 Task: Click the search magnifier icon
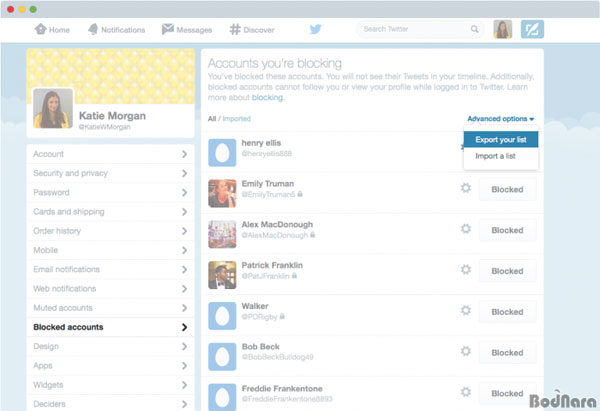(474, 29)
